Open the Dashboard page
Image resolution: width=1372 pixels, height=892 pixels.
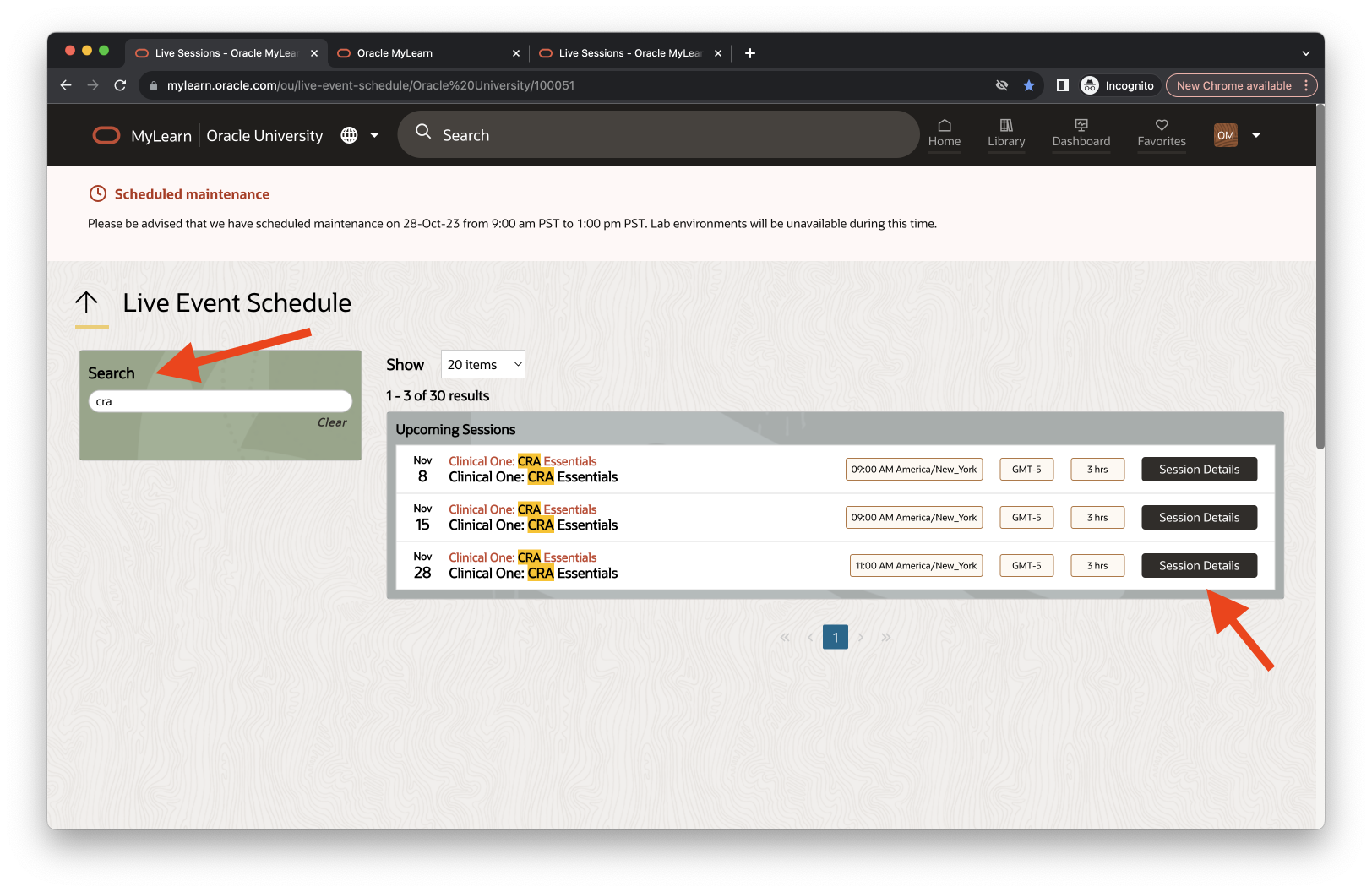1081,133
